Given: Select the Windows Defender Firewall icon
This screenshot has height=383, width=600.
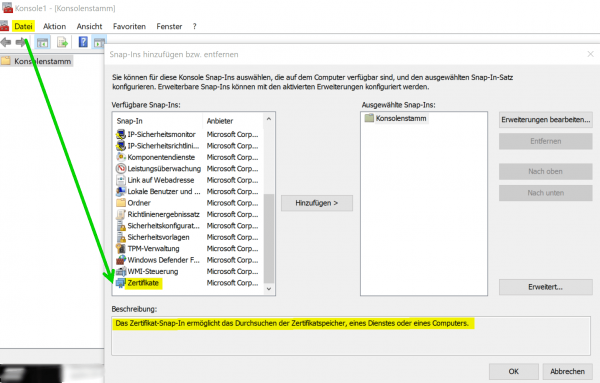Looking at the screenshot, I should pyautogui.click(x=121, y=260).
